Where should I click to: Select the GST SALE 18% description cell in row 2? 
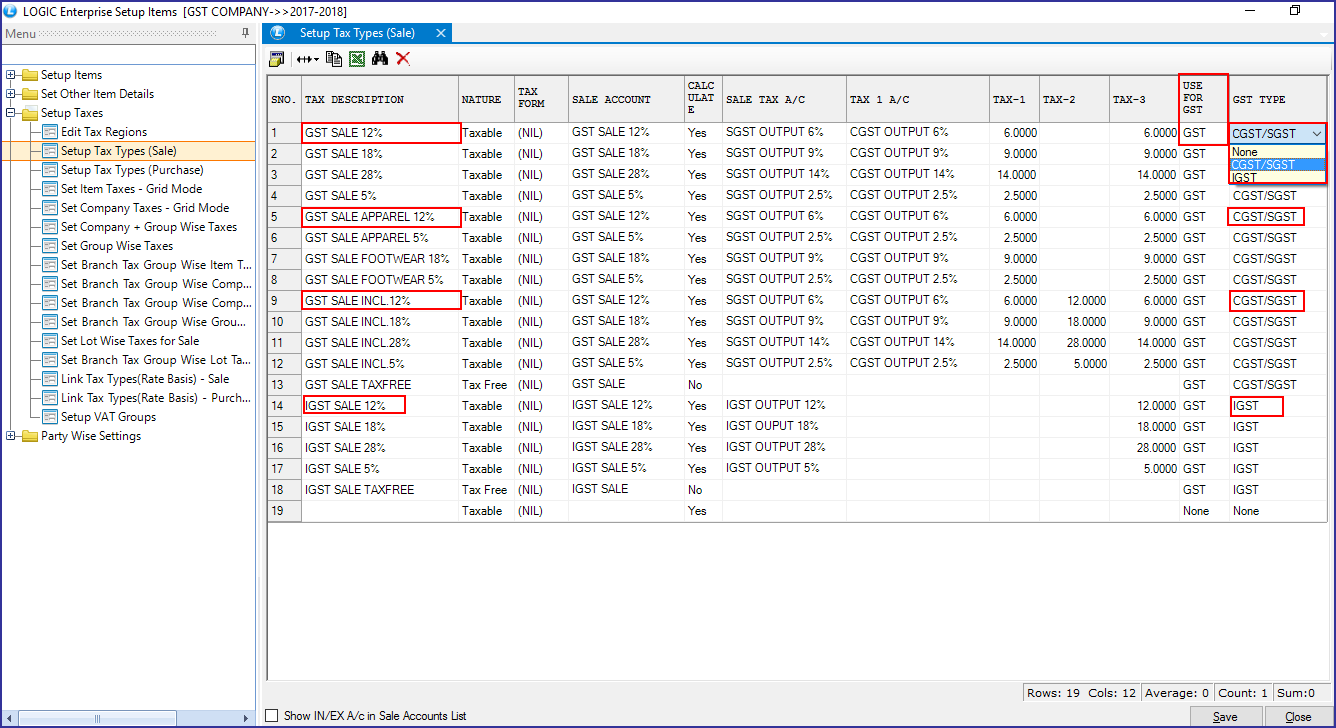pyautogui.click(x=379, y=154)
